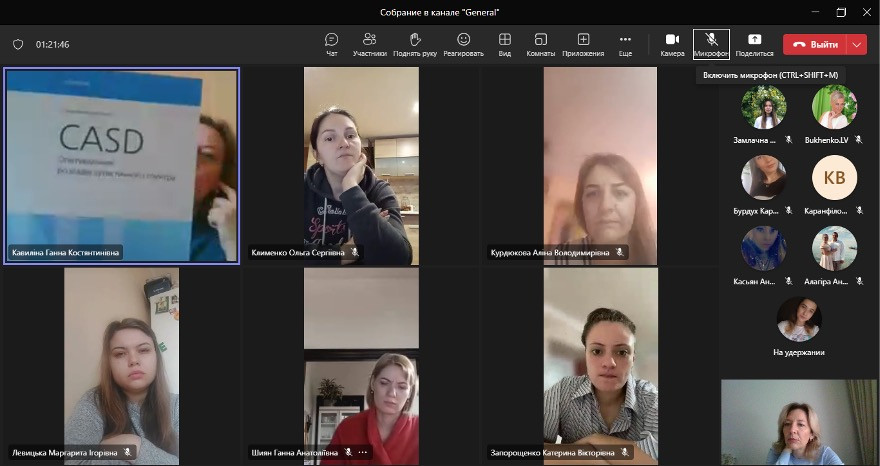Open the Еще more options menu
Viewport: 880px width, 466px height.
(x=625, y=44)
